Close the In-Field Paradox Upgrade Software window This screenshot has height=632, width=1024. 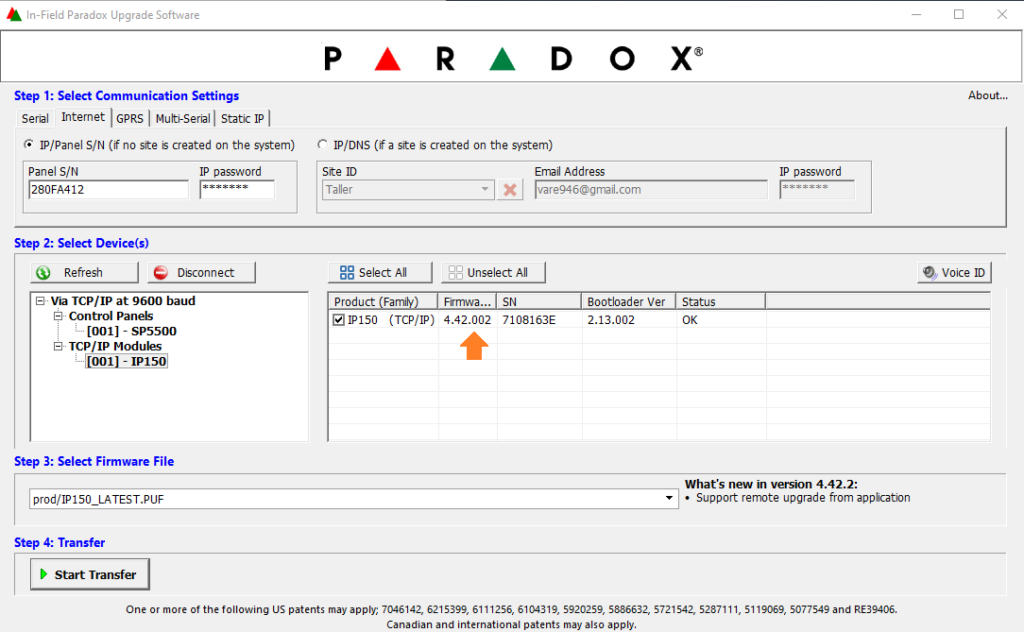(1002, 14)
